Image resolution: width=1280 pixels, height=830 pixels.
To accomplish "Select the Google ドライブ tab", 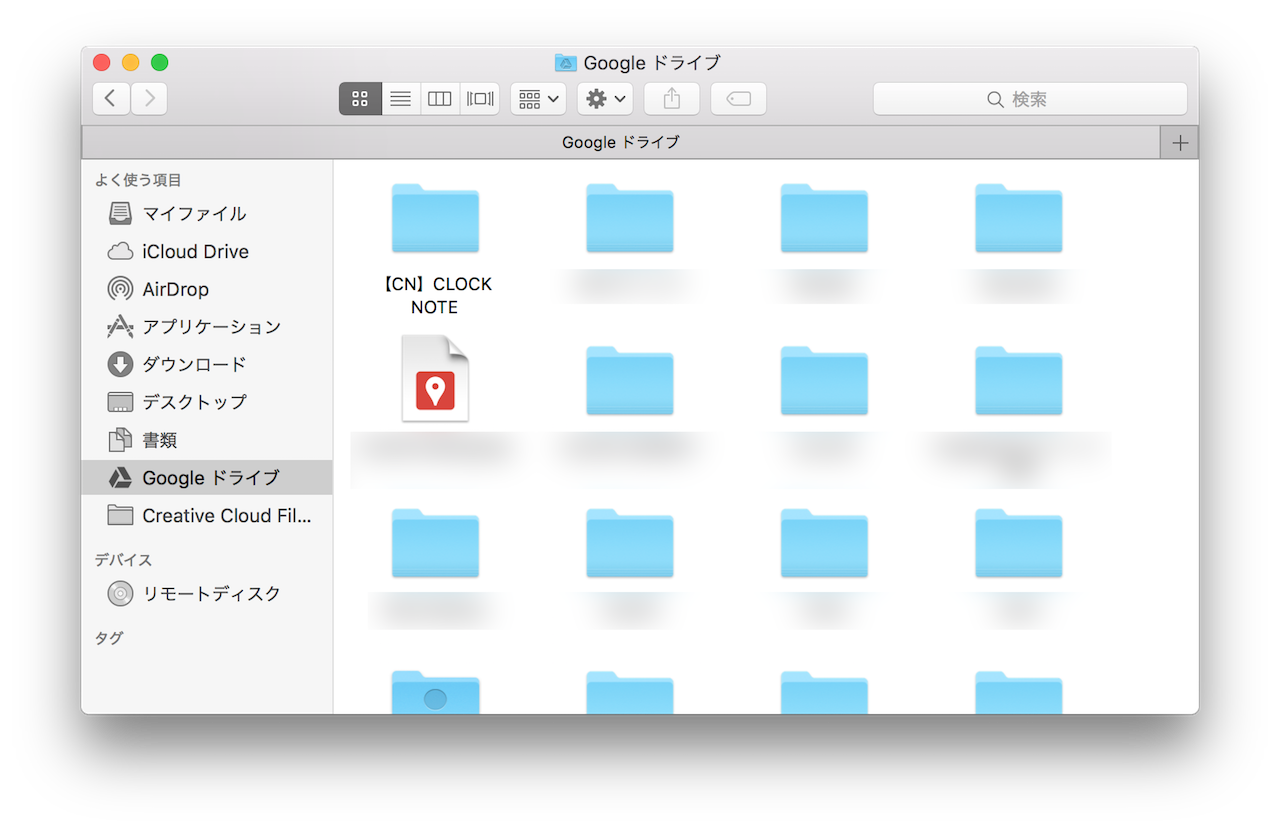I will pos(620,143).
